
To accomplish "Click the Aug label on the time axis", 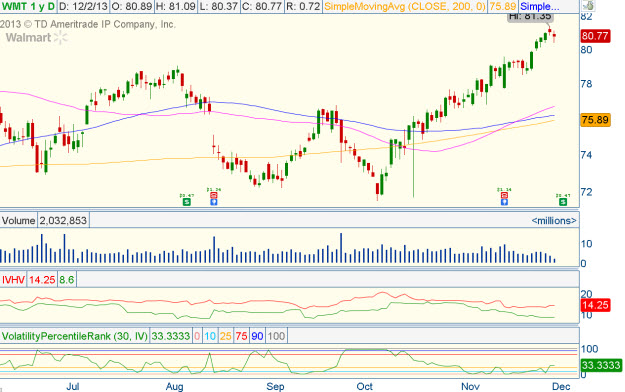I will 175,386.
